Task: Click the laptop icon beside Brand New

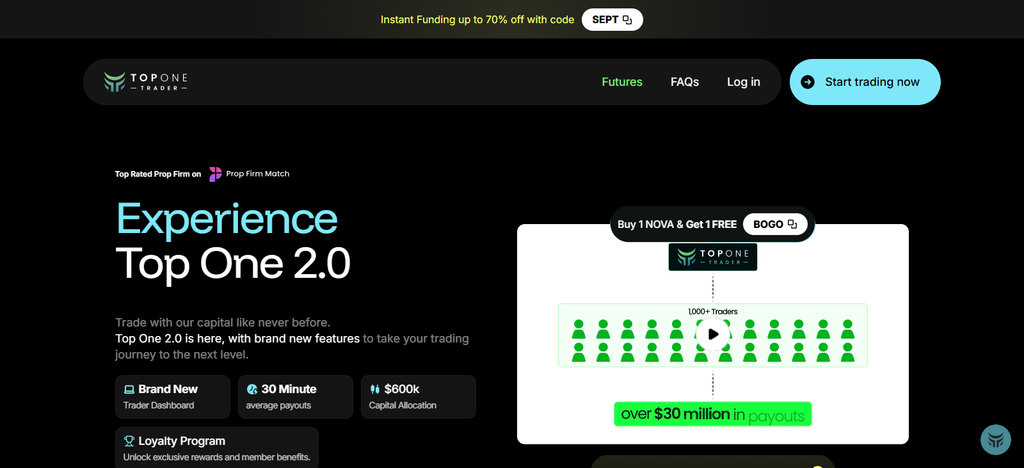Action: (x=129, y=390)
